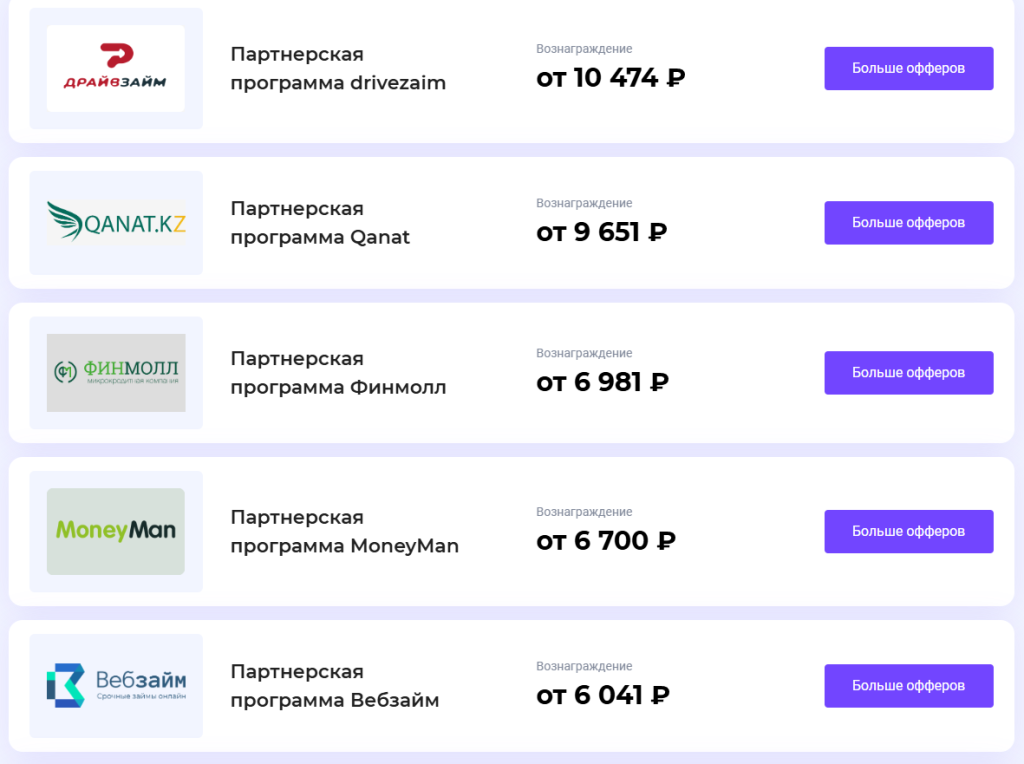The width and height of the screenshot is (1024, 764).
Task: Click the MoneyMan logo
Action: (x=116, y=531)
